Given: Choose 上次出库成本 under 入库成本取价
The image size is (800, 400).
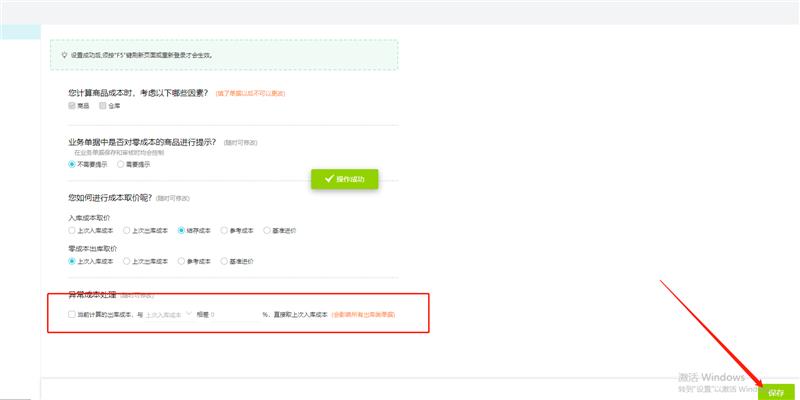Looking at the screenshot, I should (127, 229).
